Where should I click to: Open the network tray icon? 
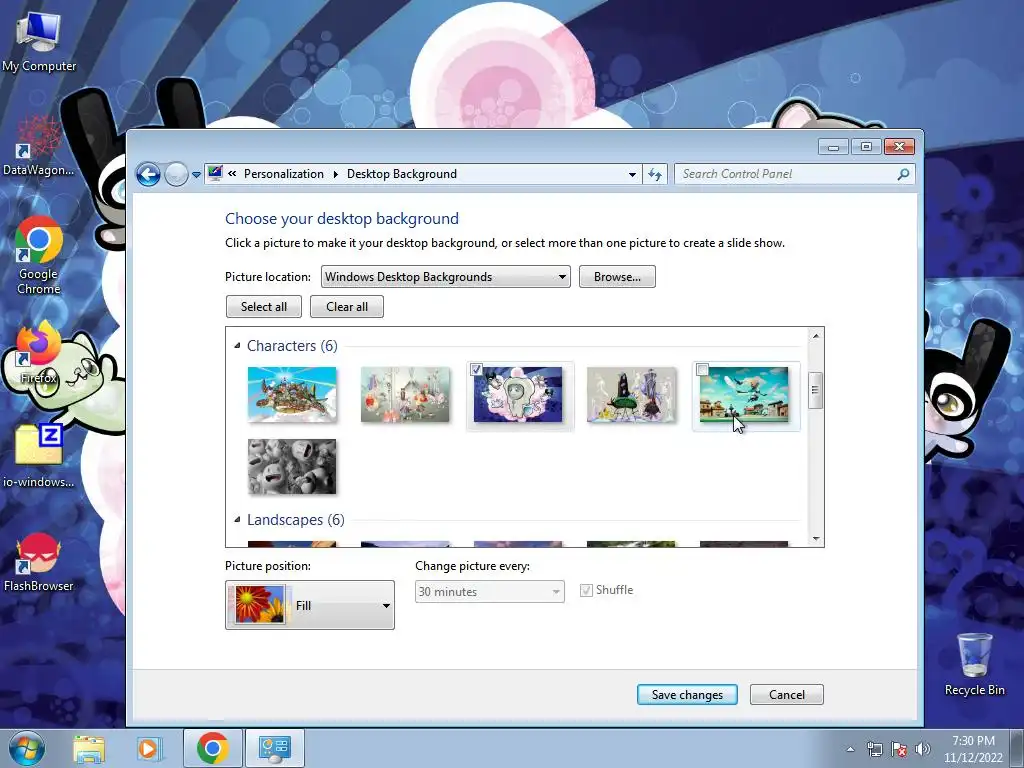click(874, 749)
